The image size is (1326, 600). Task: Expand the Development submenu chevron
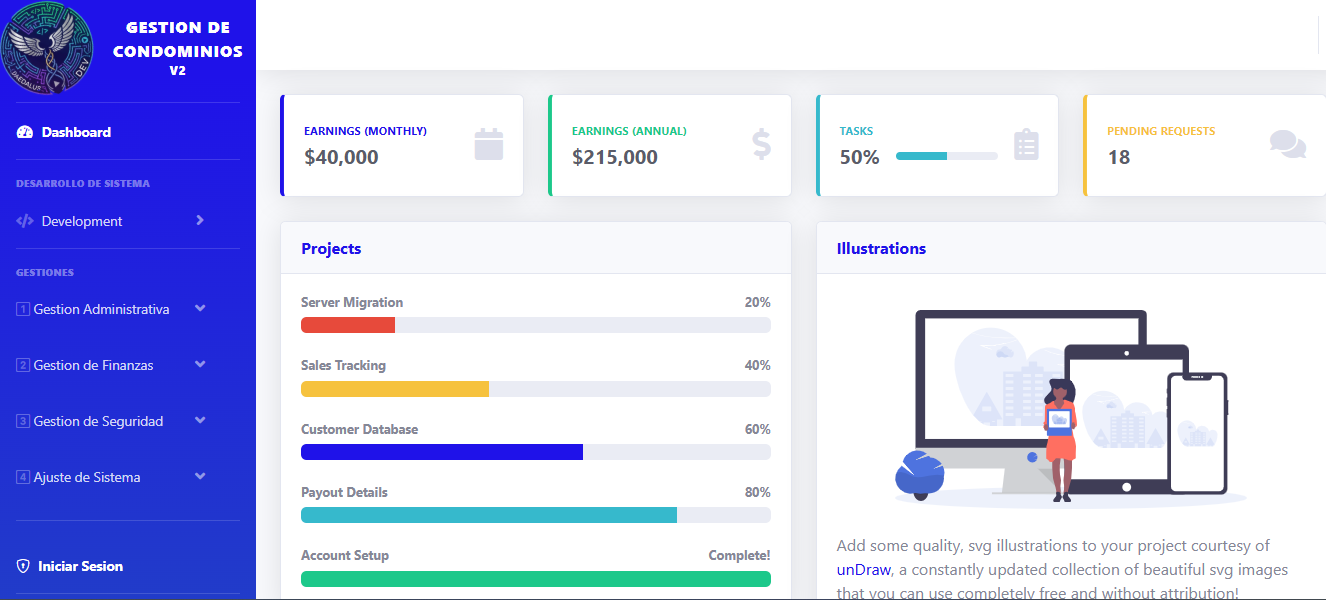tap(200, 220)
